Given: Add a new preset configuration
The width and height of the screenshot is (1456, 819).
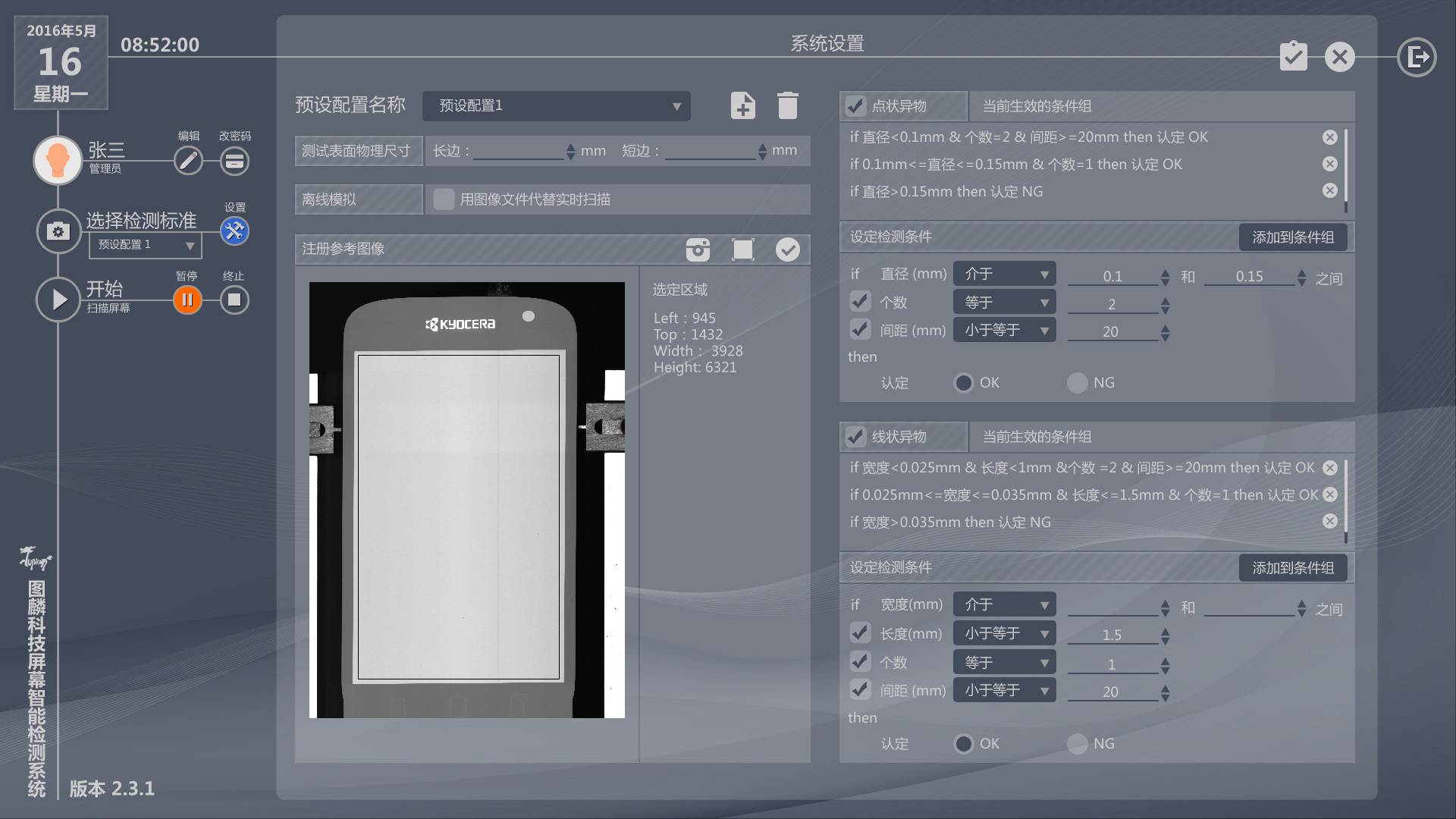Looking at the screenshot, I should (x=743, y=105).
